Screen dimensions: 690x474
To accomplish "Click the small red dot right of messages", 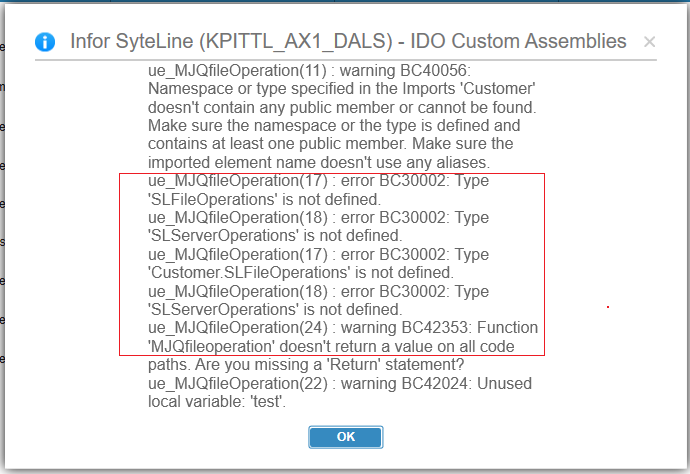I will (x=608, y=307).
